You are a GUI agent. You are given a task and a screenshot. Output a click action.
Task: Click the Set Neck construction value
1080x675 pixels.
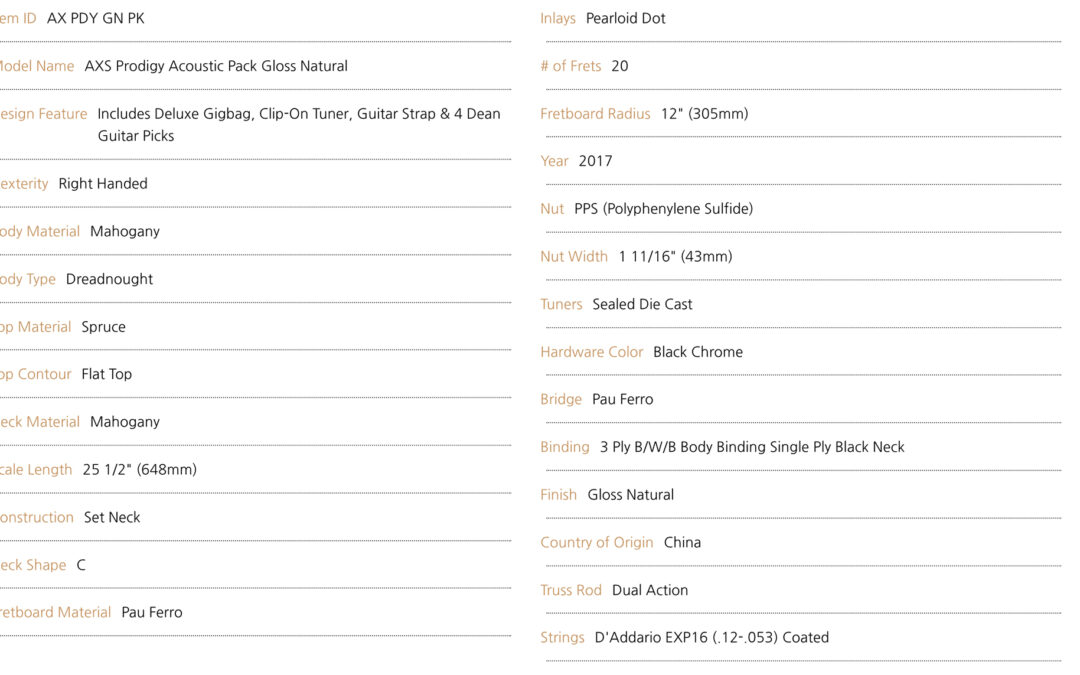click(112, 517)
